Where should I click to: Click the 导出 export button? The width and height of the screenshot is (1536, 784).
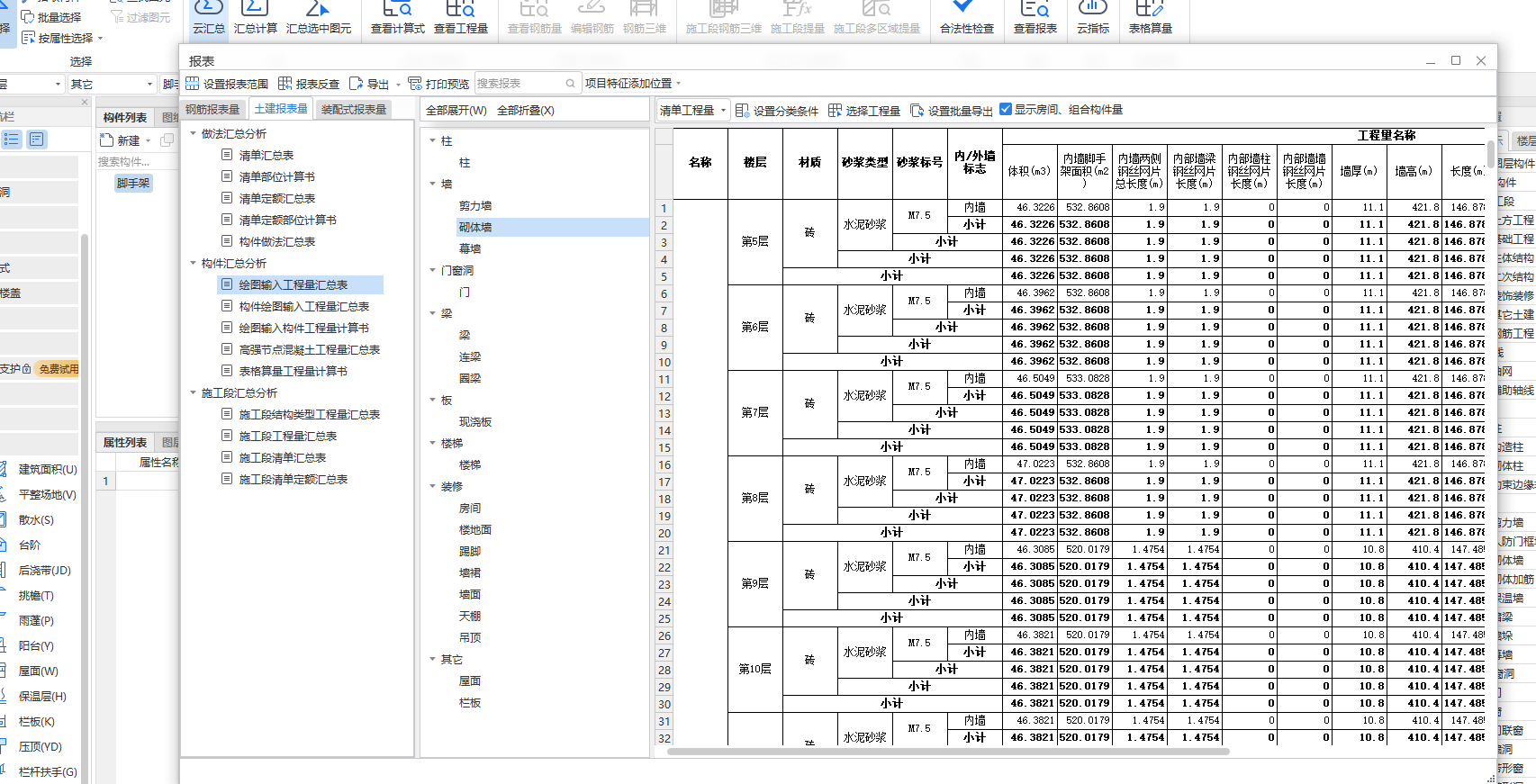click(x=369, y=84)
